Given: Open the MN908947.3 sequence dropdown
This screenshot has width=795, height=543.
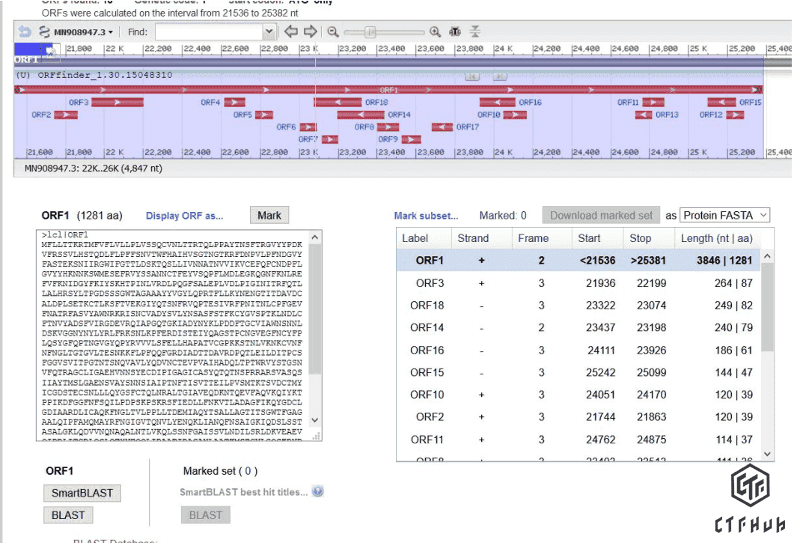Looking at the screenshot, I should coord(80,32).
